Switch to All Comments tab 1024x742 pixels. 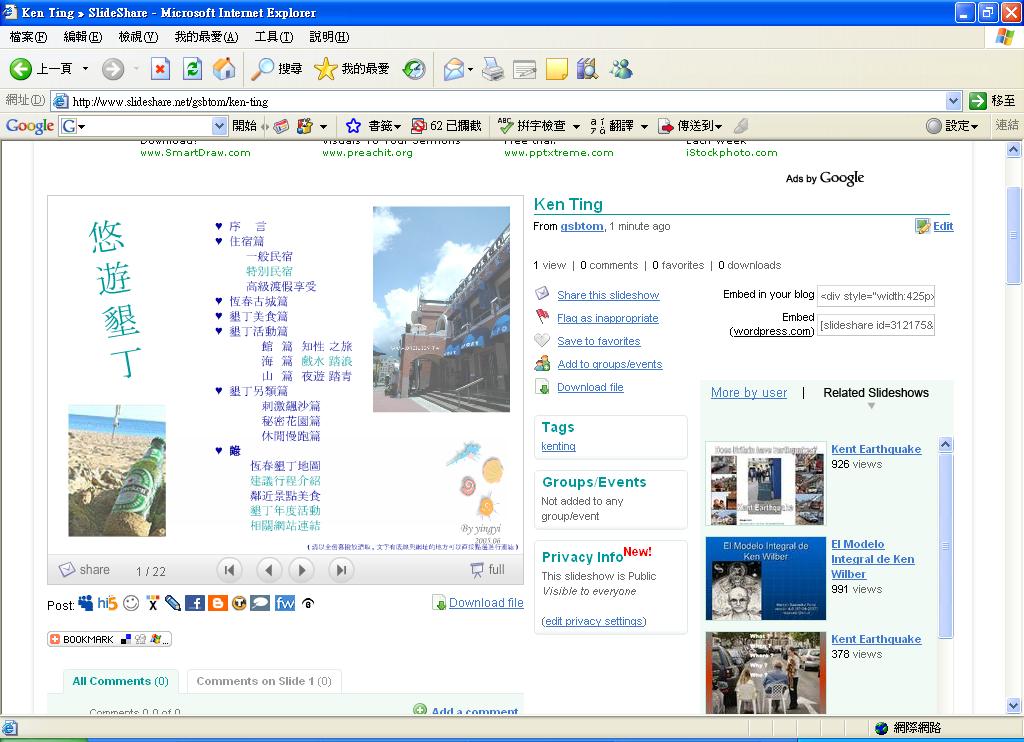pos(120,681)
